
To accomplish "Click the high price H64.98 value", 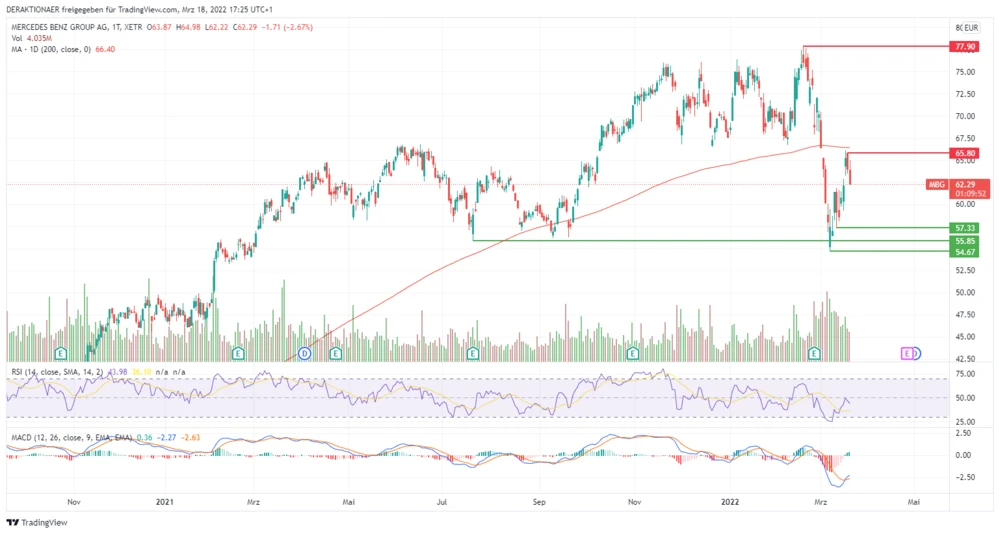I will (x=188, y=27).
